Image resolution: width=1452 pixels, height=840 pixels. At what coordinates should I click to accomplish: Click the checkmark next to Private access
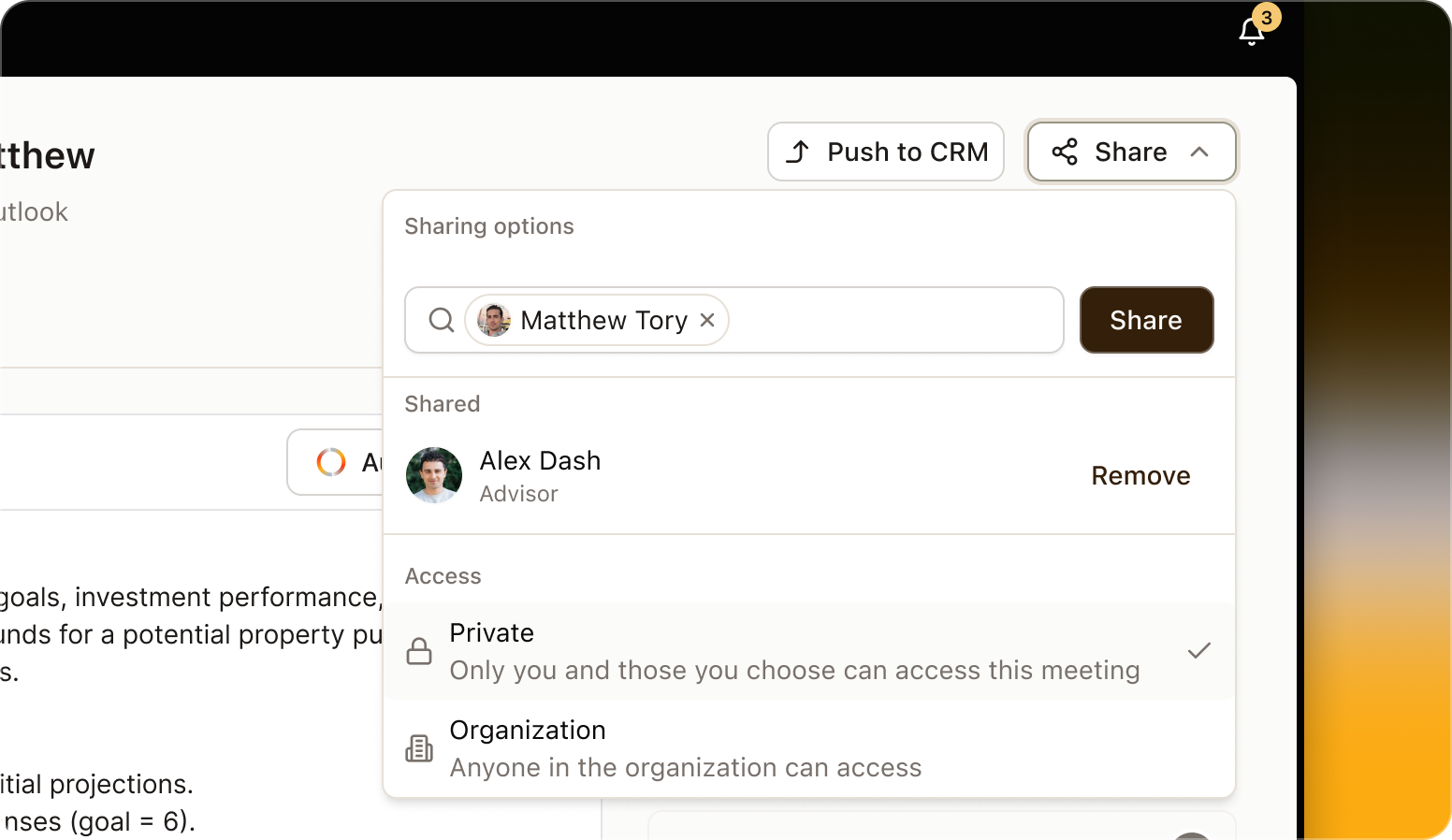click(x=1198, y=650)
